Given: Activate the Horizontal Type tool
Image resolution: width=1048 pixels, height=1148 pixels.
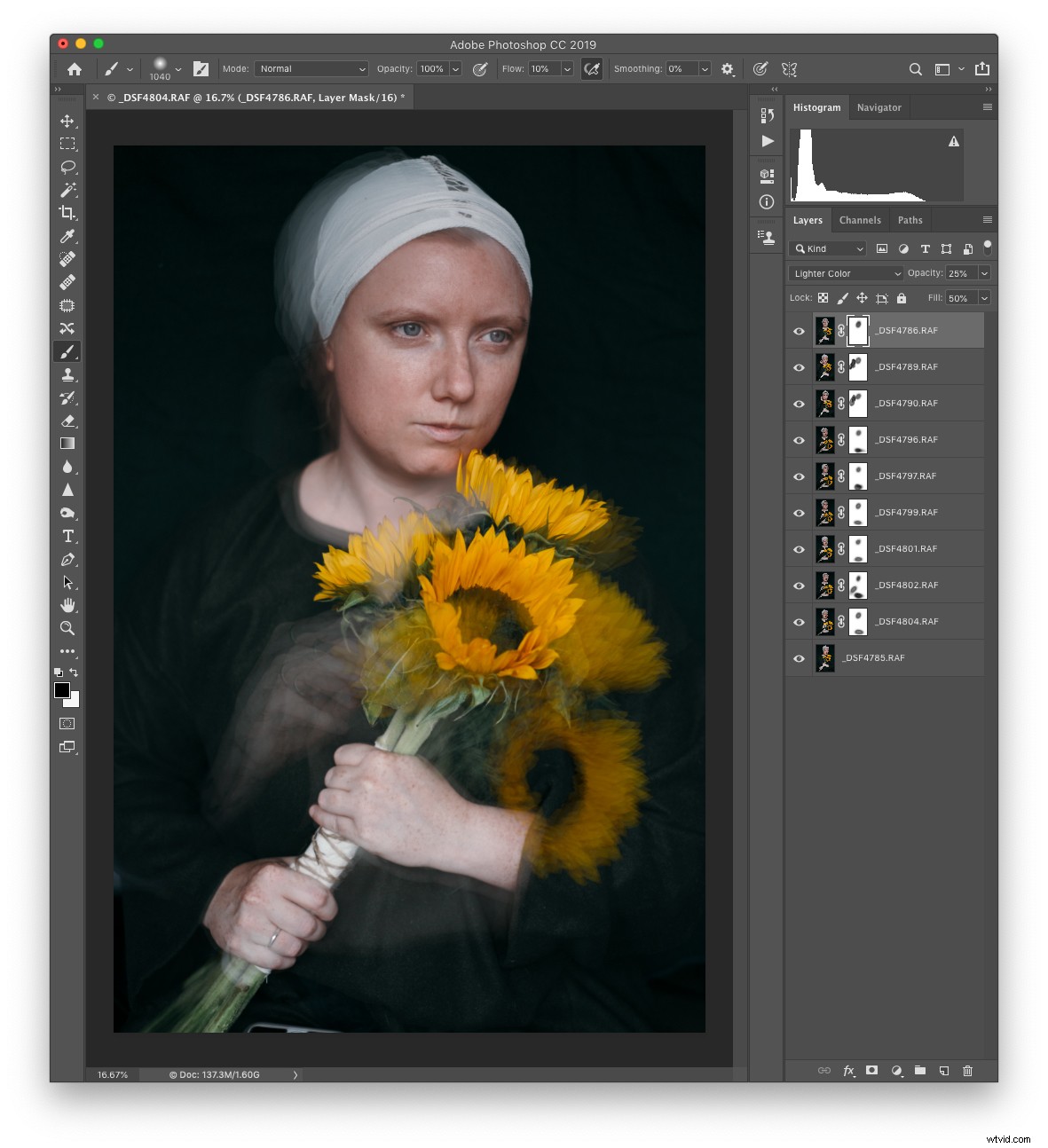Looking at the screenshot, I should tap(67, 536).
